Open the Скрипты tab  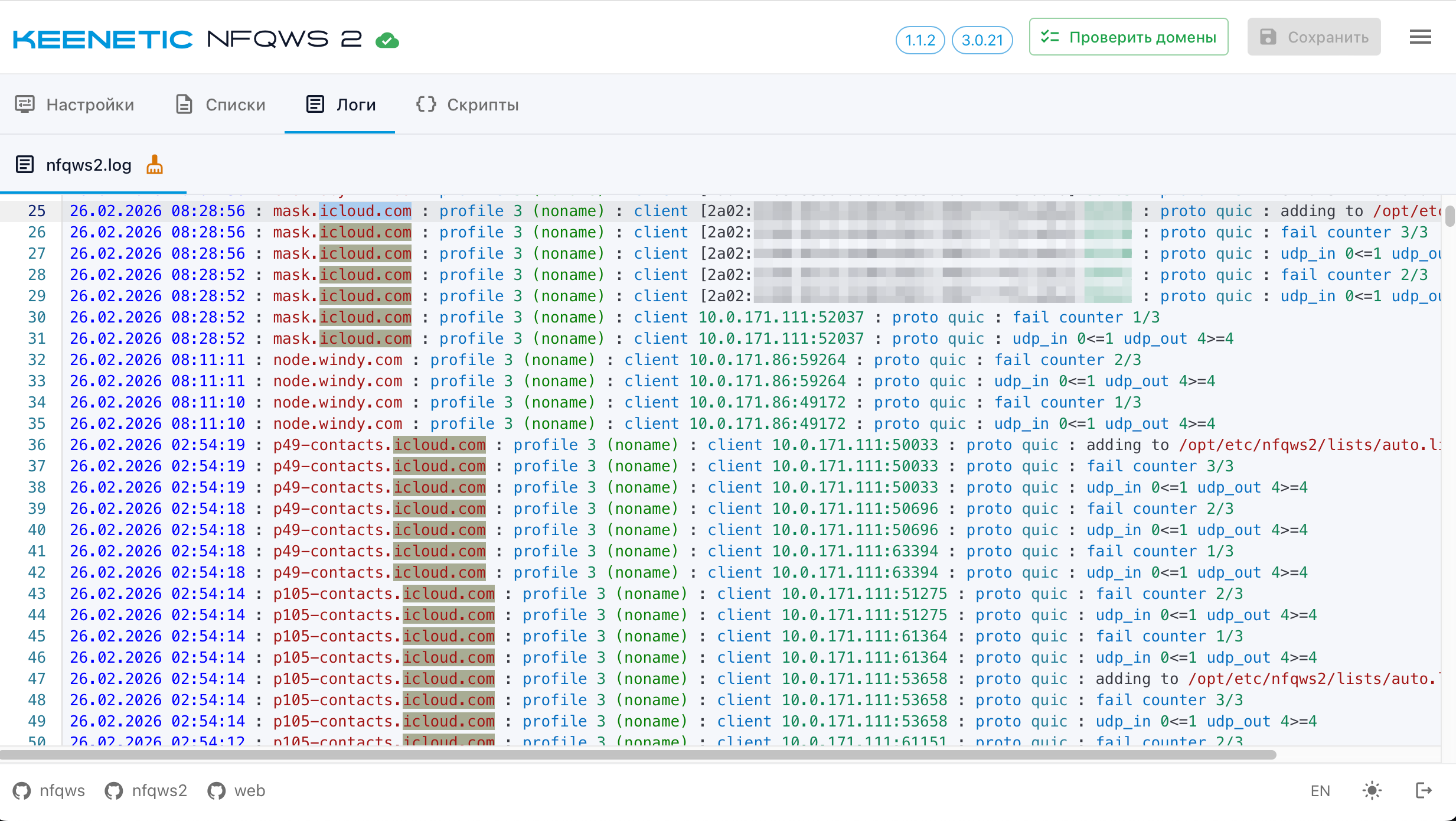(468, 105)
